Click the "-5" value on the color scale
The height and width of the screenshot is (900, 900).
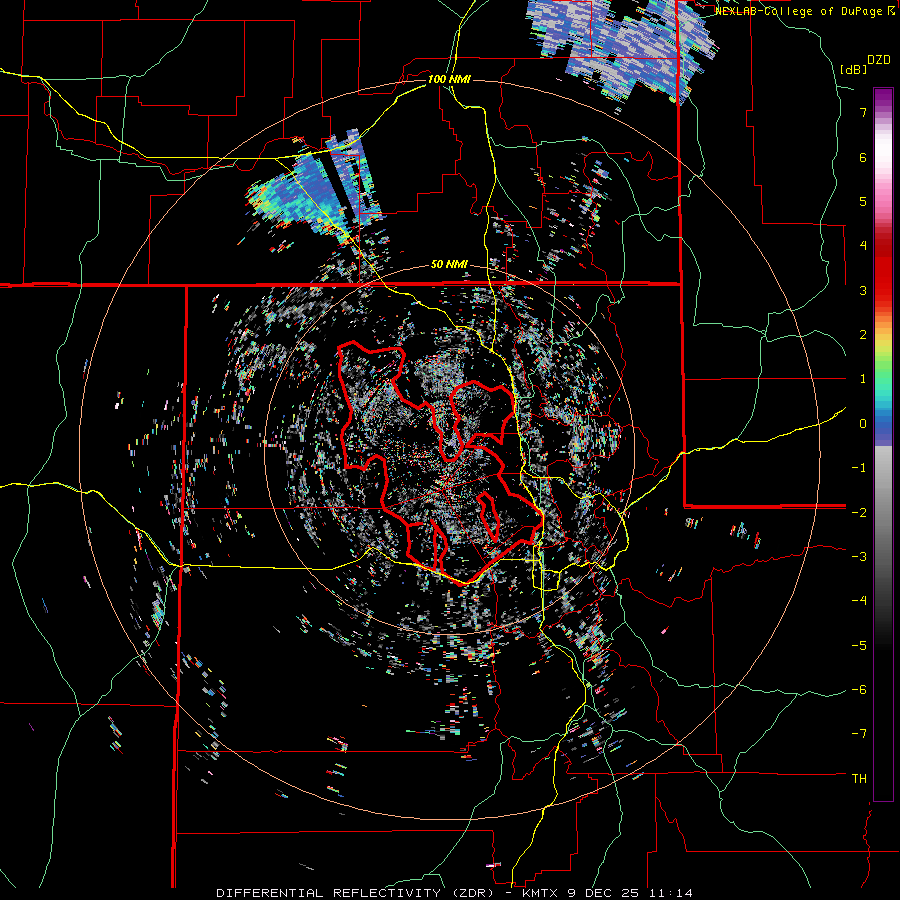tap(859, 645)
